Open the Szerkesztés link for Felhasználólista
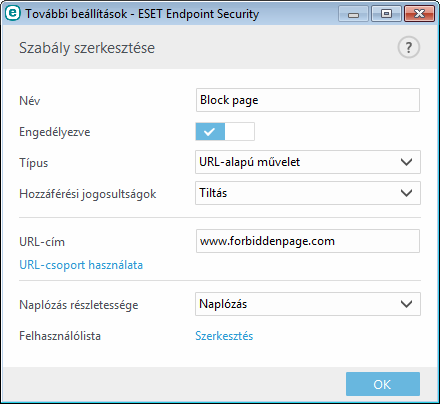Image resolution: width=440 pixels, height=404 pixels. (224, 336)
